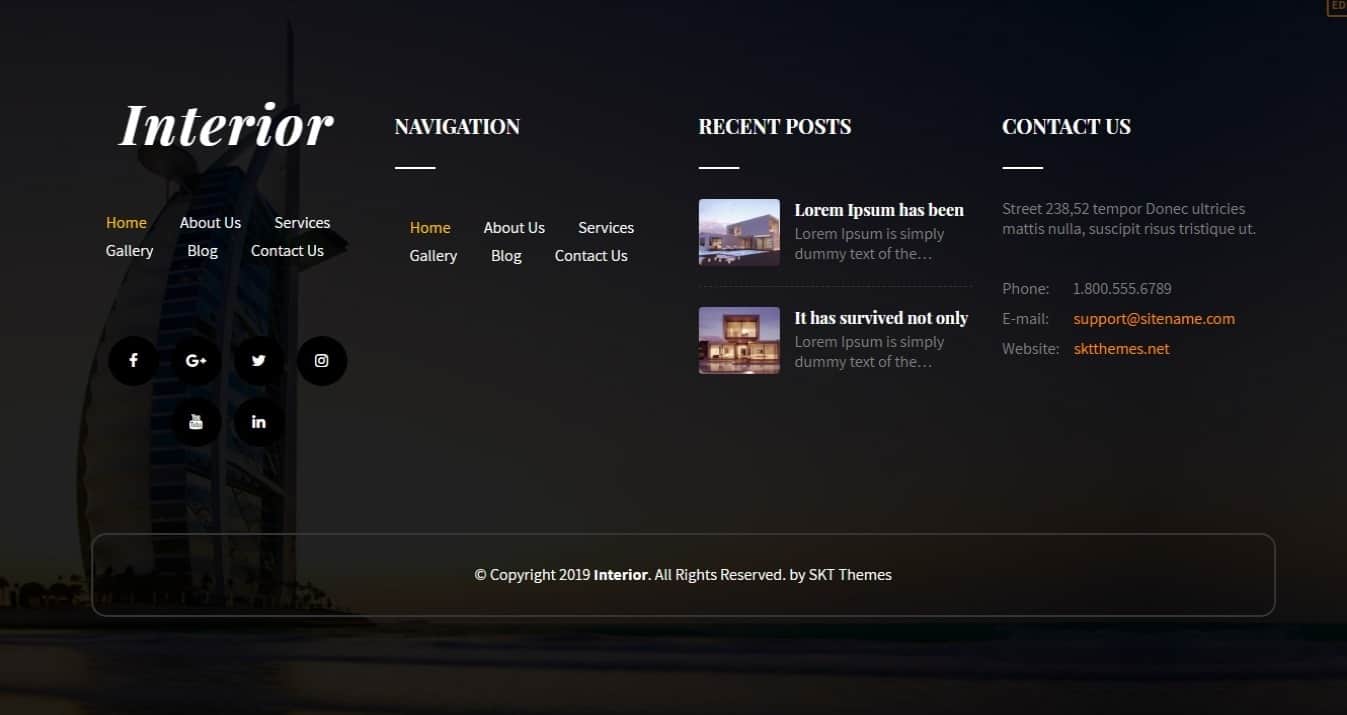Open the illuminated house post thumbnail
This screenshot has height=715, width=1347.
[x=739, y=340]
